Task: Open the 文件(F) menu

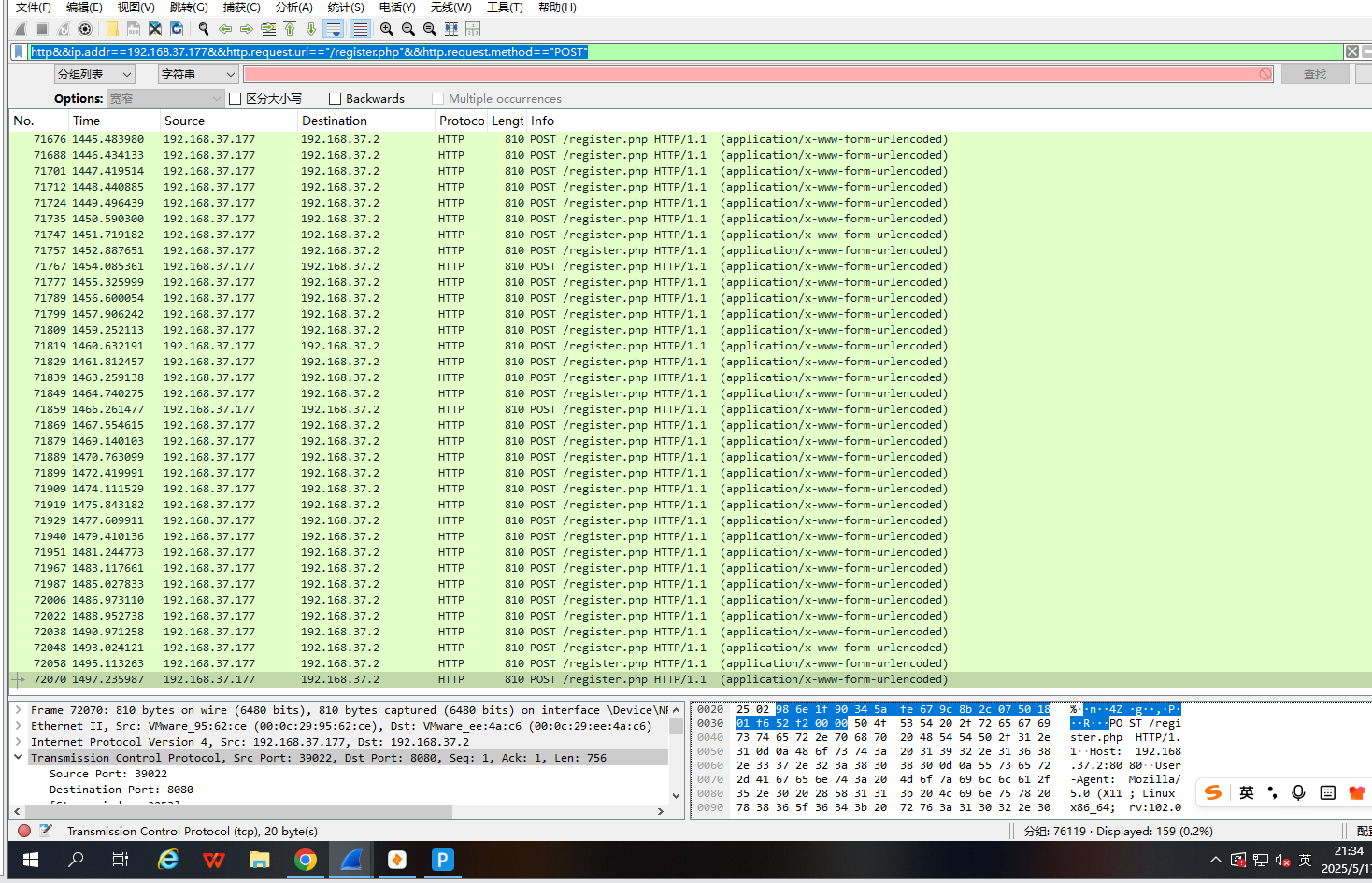Action: pyautogui.click(x=34, y=7)
